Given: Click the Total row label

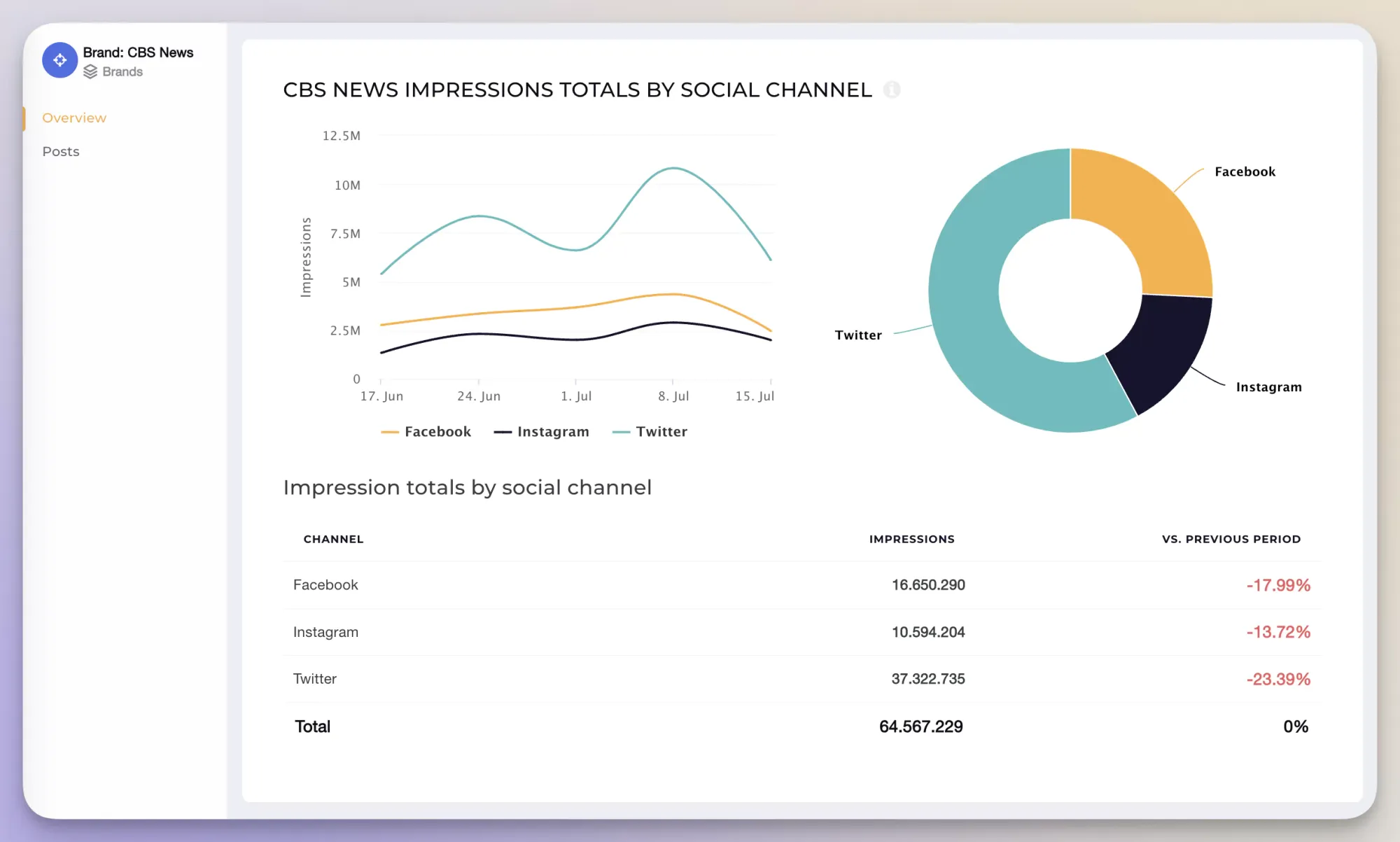Looking at the screenshot, I should click(x=312, y=727).
